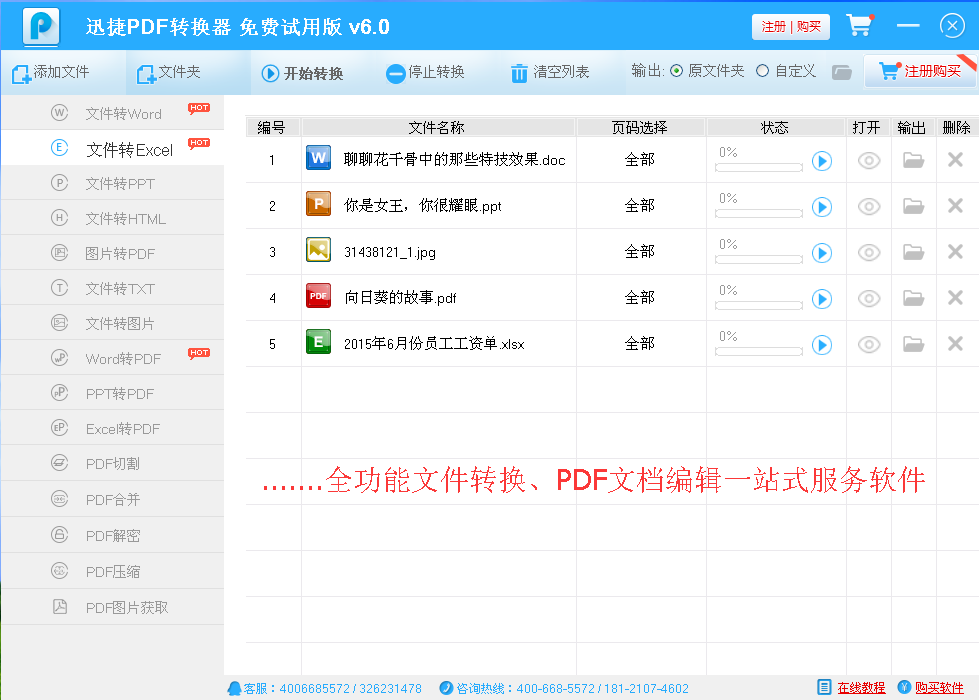
Task: Delete the .doc file from list
Action: (955, 159)
